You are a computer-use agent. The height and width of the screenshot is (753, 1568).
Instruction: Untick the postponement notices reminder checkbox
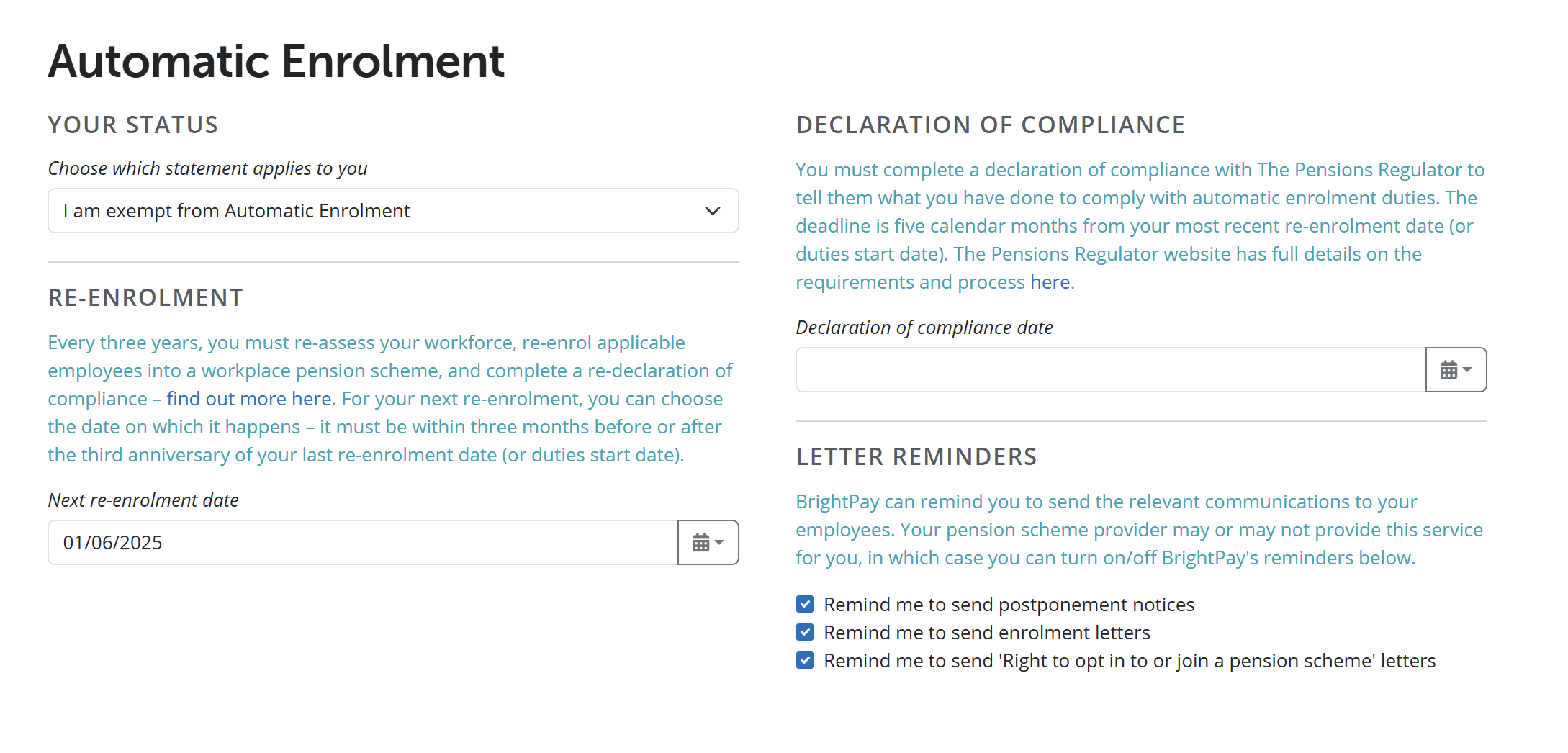[805, 604]
